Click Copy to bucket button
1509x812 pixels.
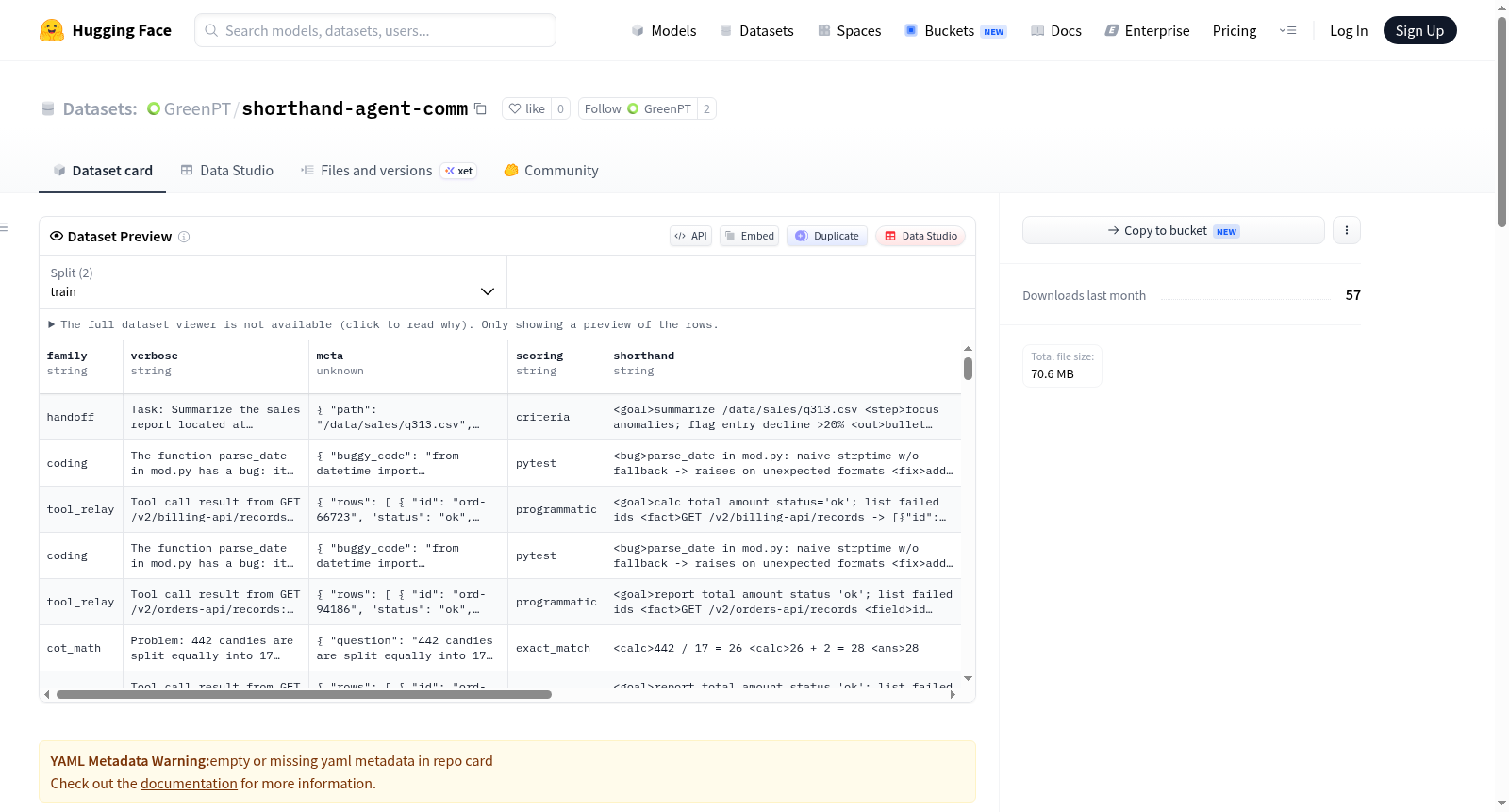click(x=1173, y=230)
